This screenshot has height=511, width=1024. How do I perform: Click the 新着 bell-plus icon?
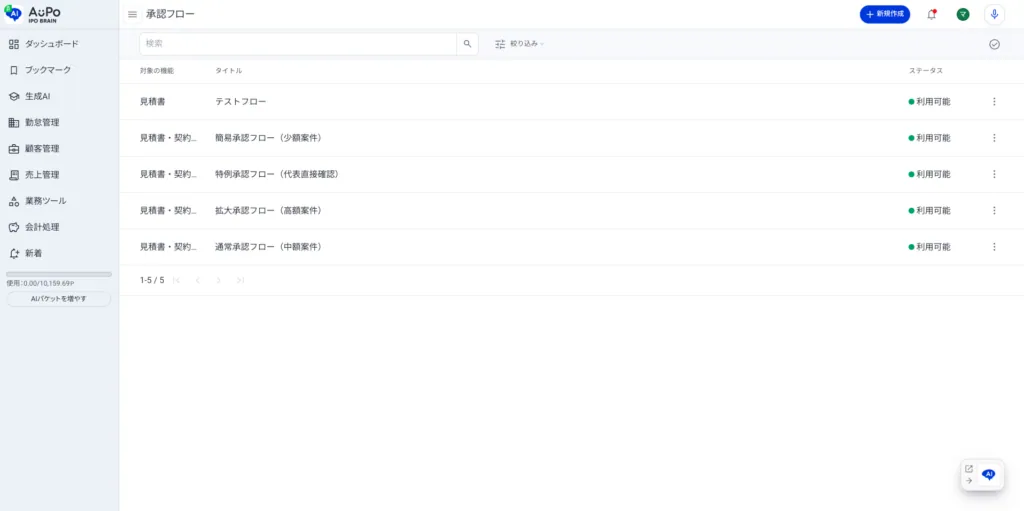coord(14,254)
